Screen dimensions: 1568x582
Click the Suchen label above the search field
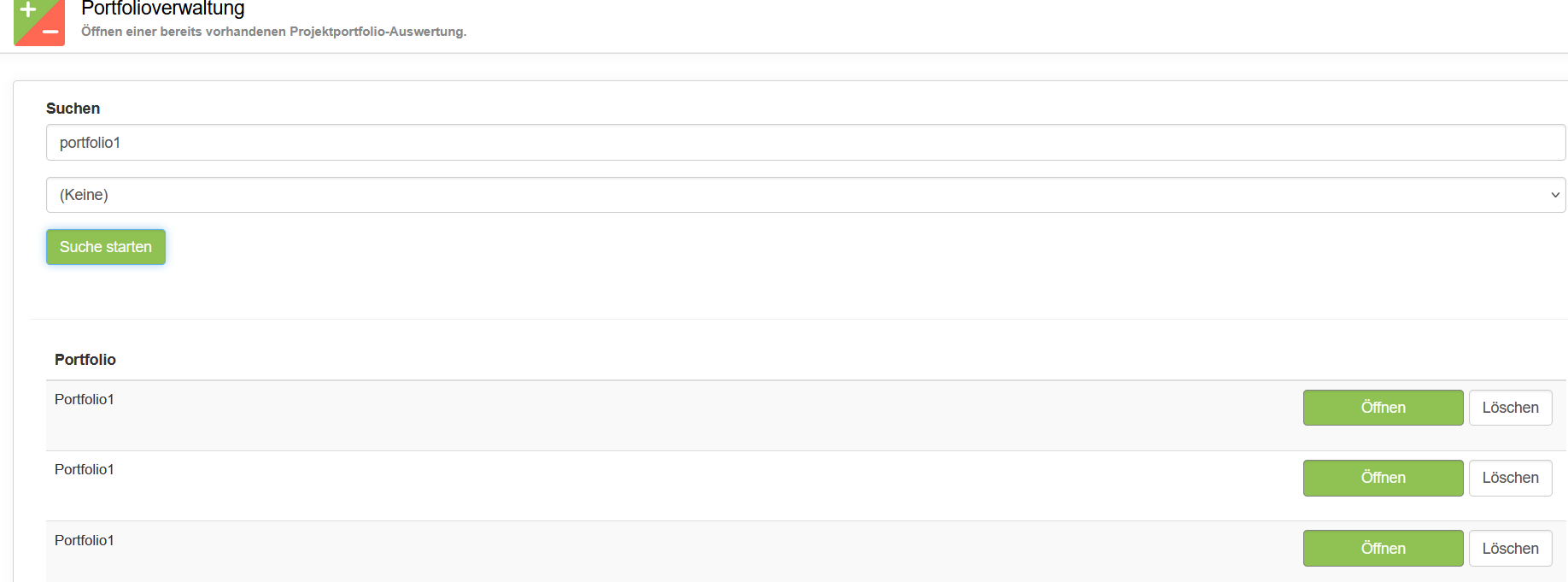(73, 109)
